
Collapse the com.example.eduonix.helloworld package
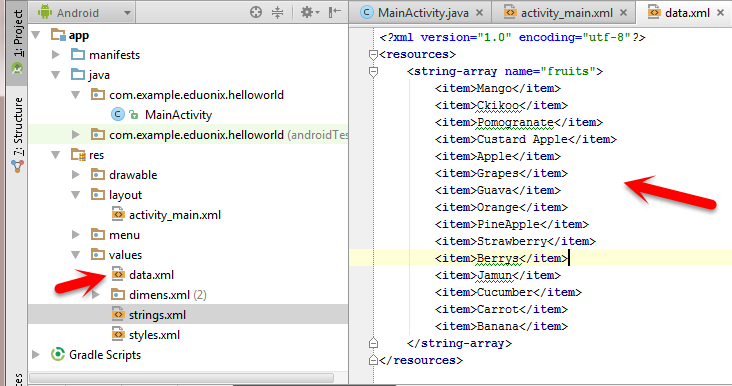coord(76,95)
